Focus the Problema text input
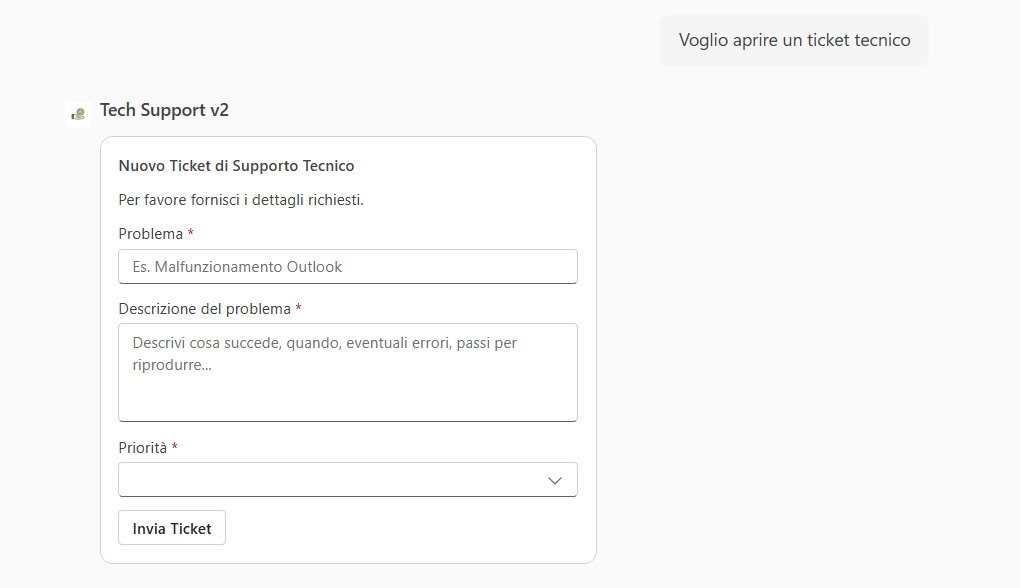1020x588 pixels. coord(347,267)
